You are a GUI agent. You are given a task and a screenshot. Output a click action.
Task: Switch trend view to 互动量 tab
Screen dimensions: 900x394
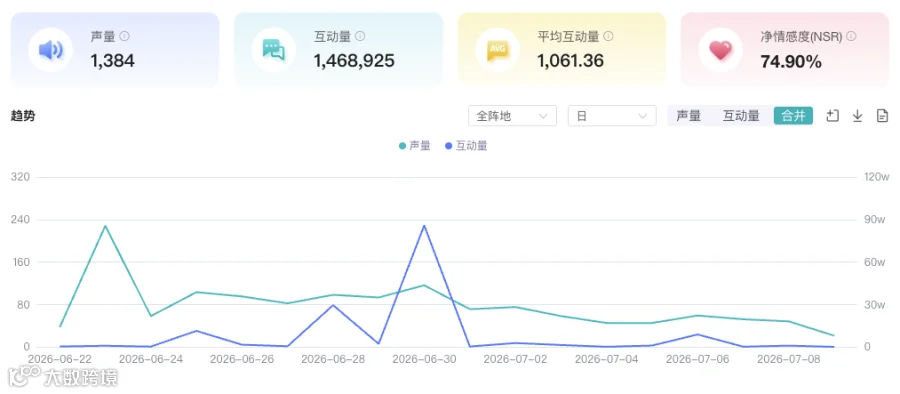(741, 116)
